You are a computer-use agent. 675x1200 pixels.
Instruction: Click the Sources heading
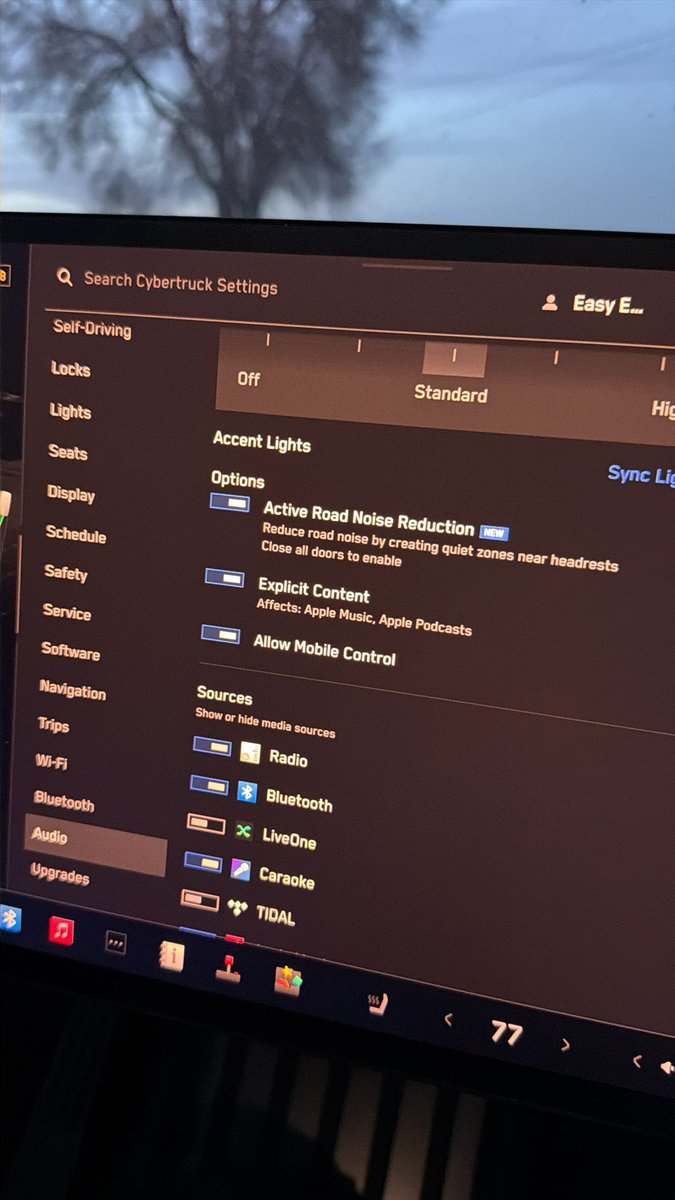[x=225, y=696]
